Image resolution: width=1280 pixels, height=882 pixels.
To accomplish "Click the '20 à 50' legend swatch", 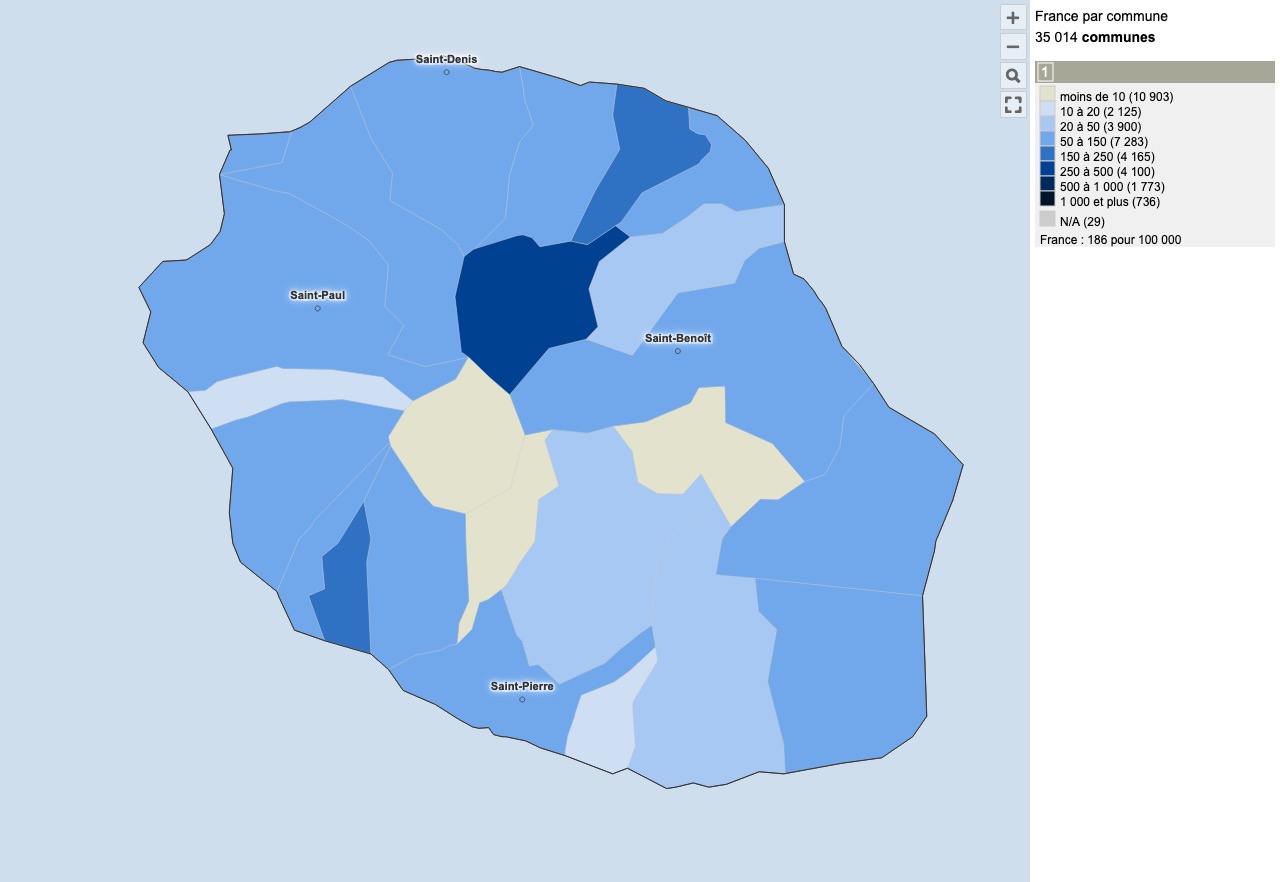I will pos(1047,126).
